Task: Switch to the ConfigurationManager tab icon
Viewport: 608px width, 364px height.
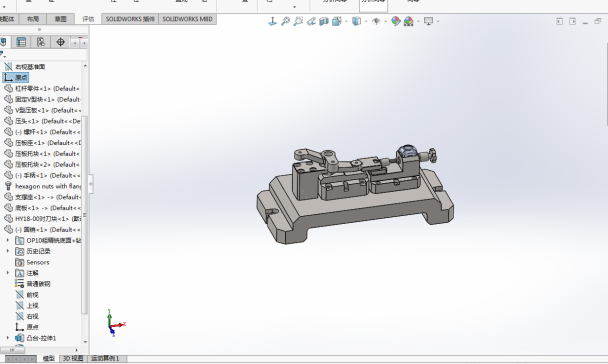Action: [x=41, y=42]
